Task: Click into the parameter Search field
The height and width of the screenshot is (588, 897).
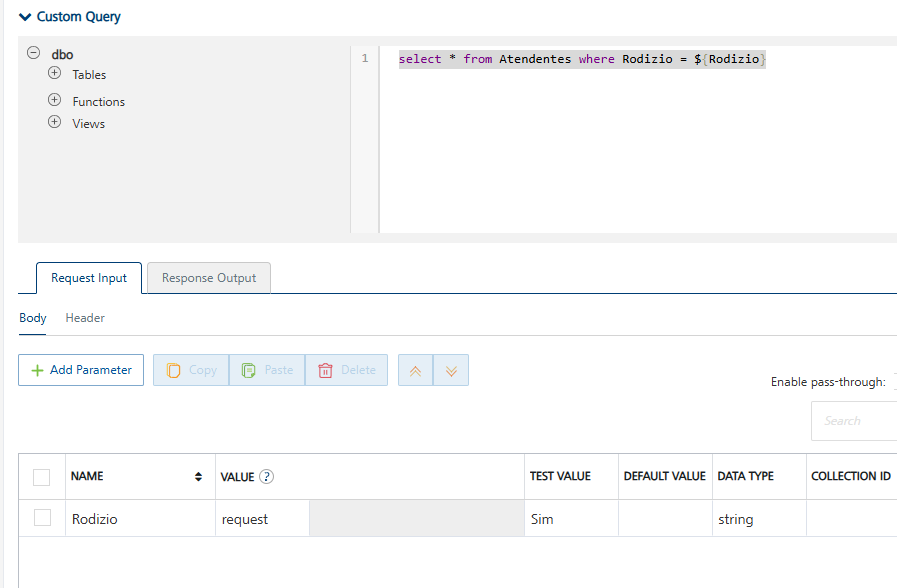Action: click(x=853, y=421)
